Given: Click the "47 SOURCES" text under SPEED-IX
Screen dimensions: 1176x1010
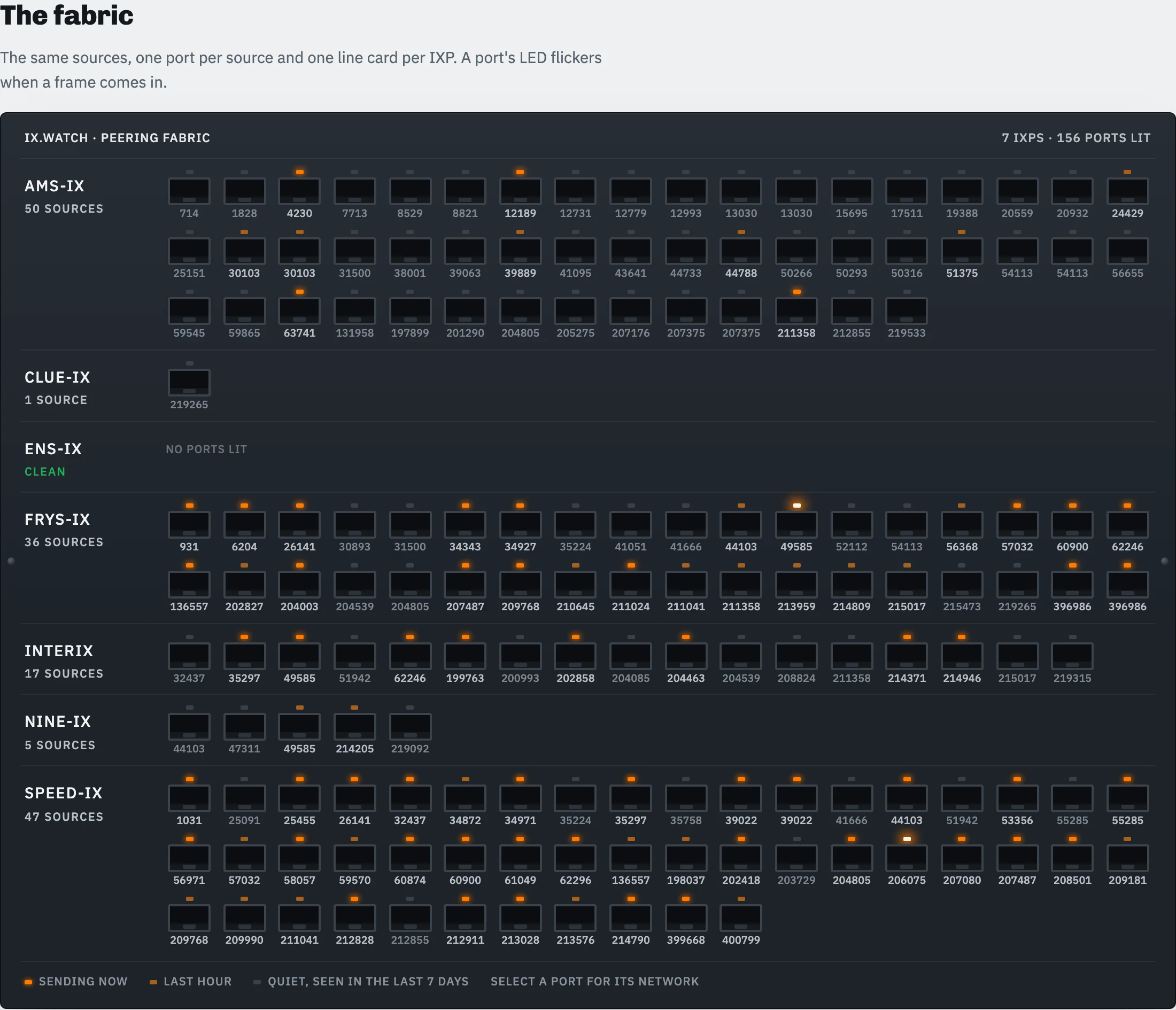Looking at the screenshot, I should (x=64, y=817).
